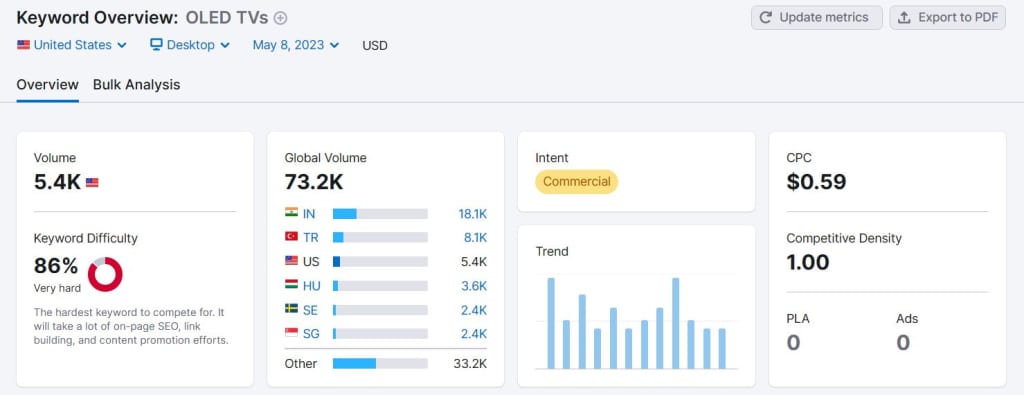Click the Very hard difficulty label

click(x=57, y=288)
